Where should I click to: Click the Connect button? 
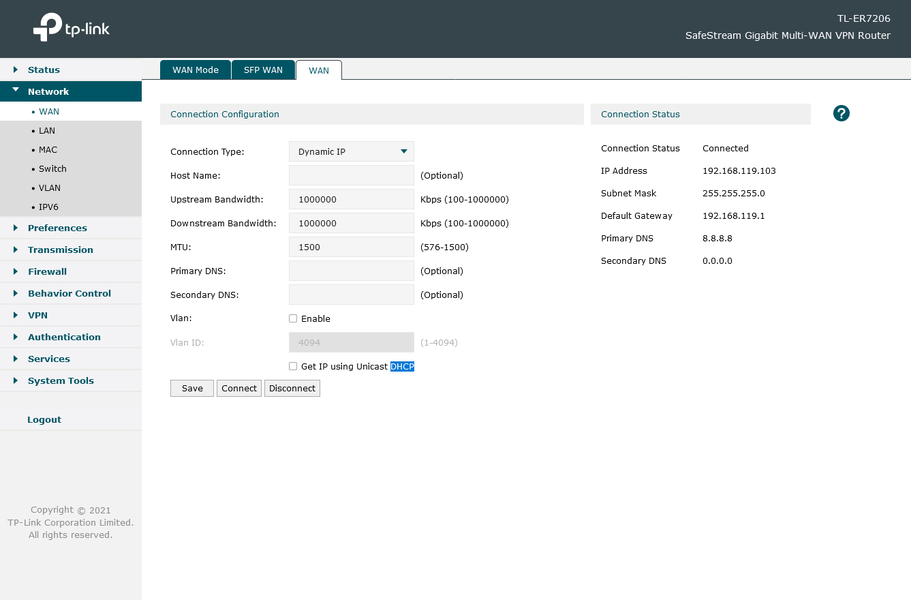tap(239, 388)
